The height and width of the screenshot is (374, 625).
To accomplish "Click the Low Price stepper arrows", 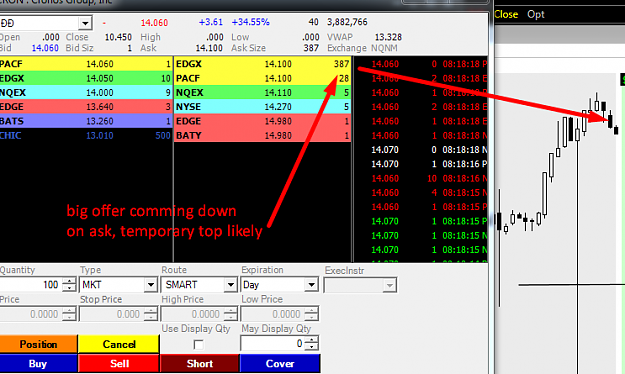I will point(311,314).
